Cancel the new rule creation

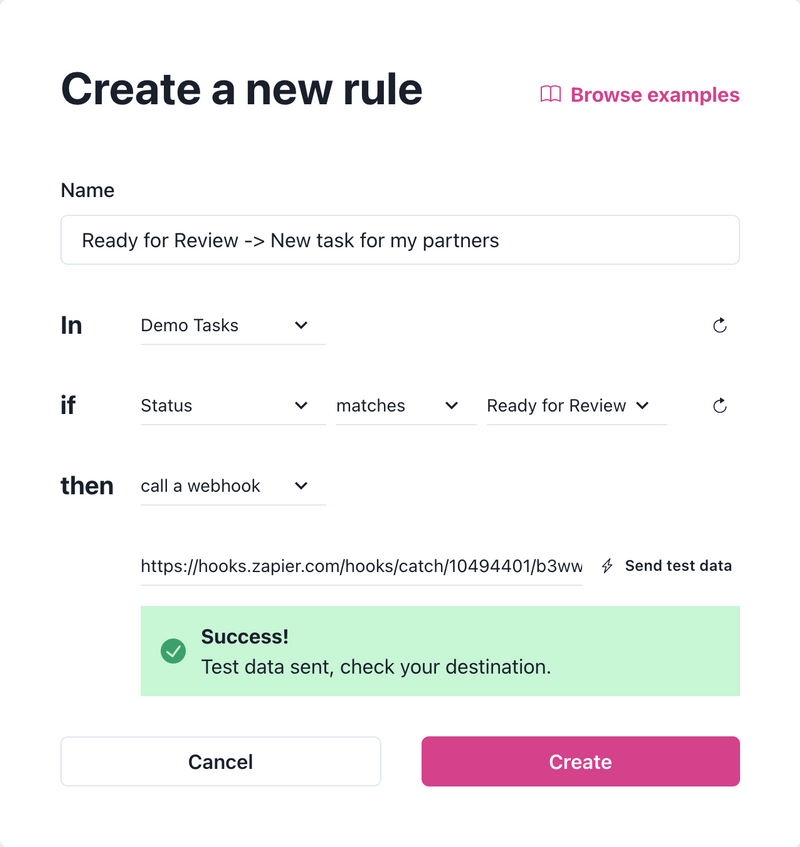220,761
